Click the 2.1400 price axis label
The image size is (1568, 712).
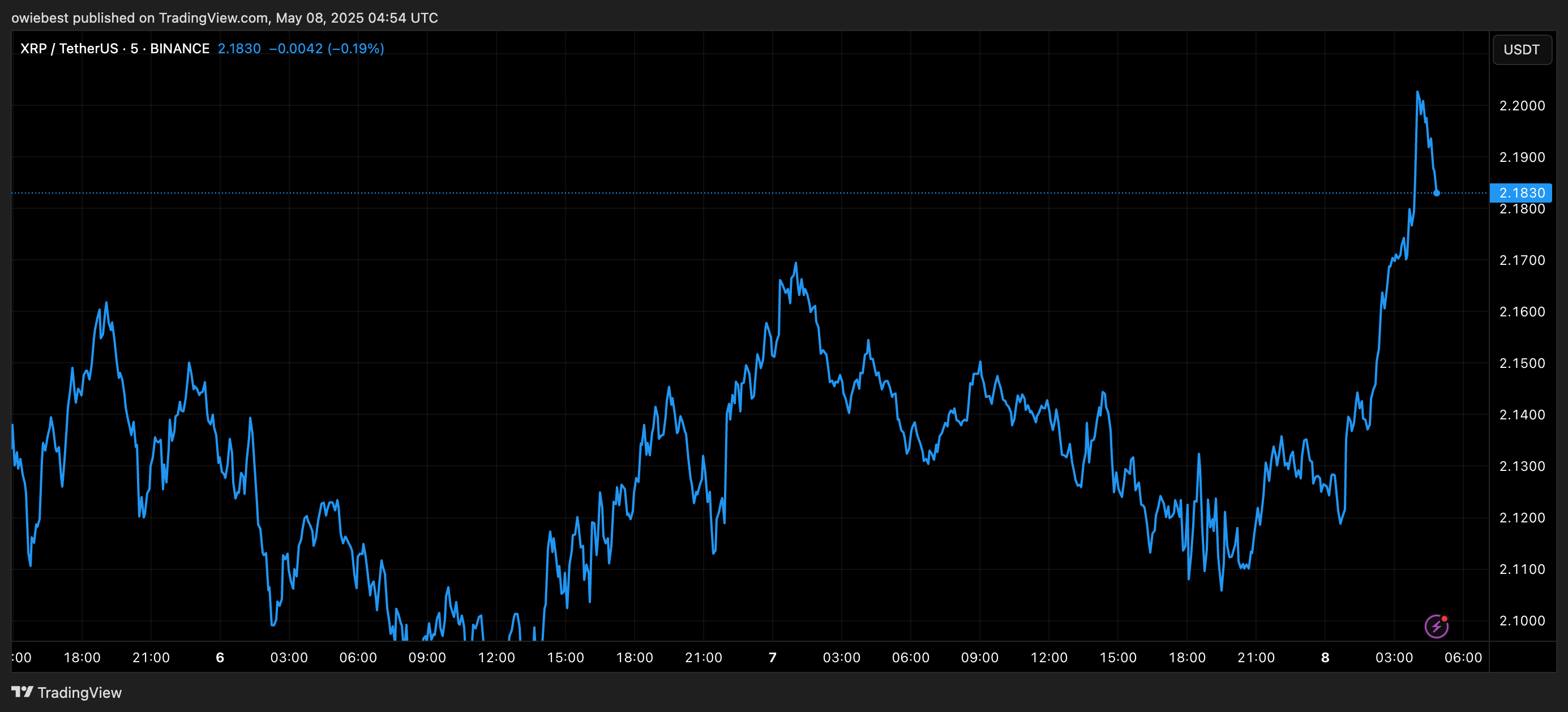pos(1522,415)
